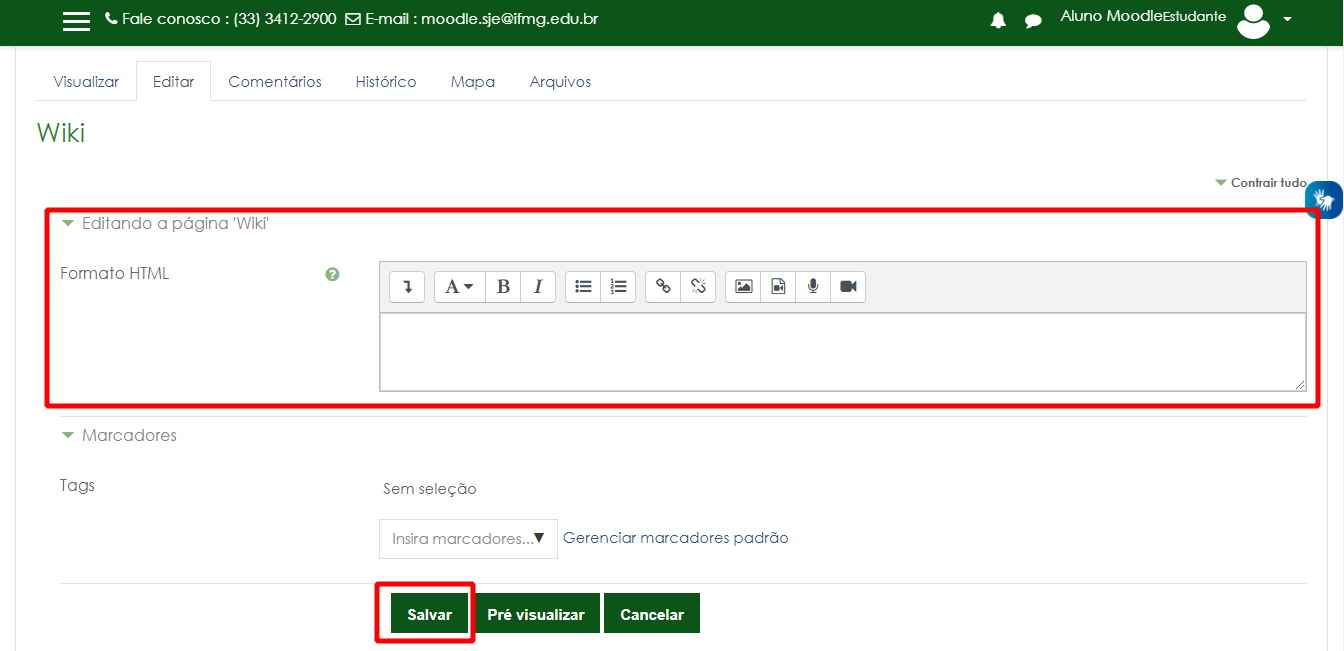Switch to the Histórico tab
The height and width of the screenshot is (651, 1344).
[x=386, y=81]
